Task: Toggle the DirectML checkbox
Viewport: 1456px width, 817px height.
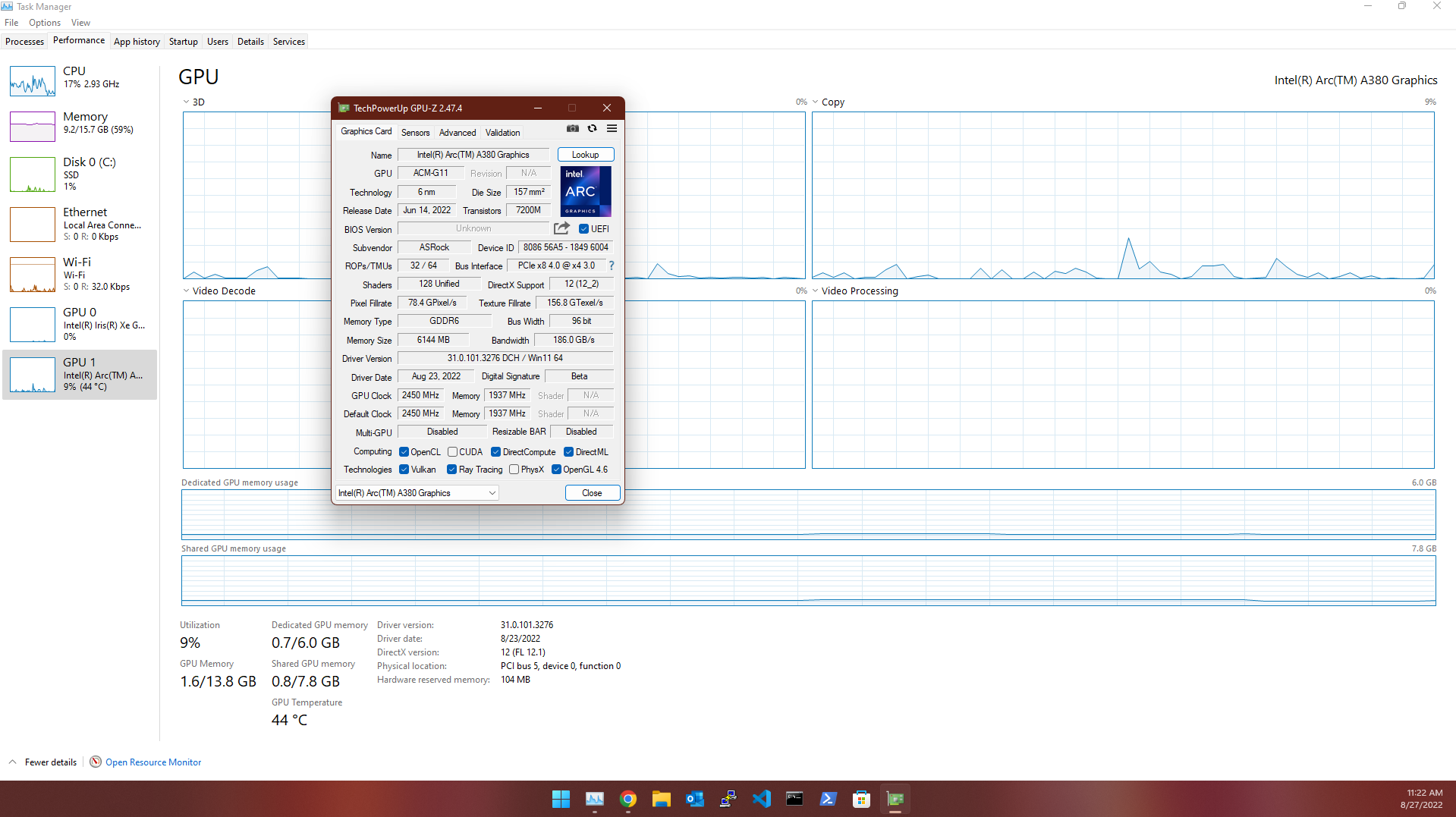Action: pos(568,451)
